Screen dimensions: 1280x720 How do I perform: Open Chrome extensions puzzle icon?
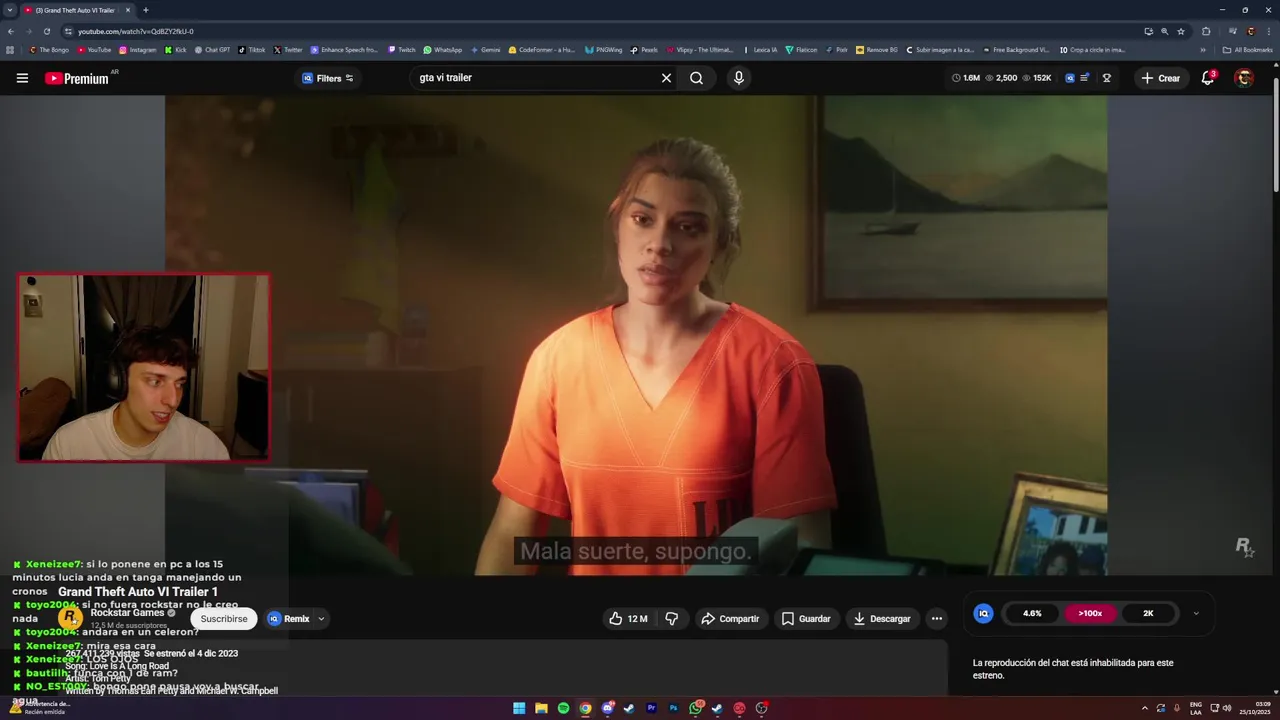pyautogui.click(x=1206, y=31)
